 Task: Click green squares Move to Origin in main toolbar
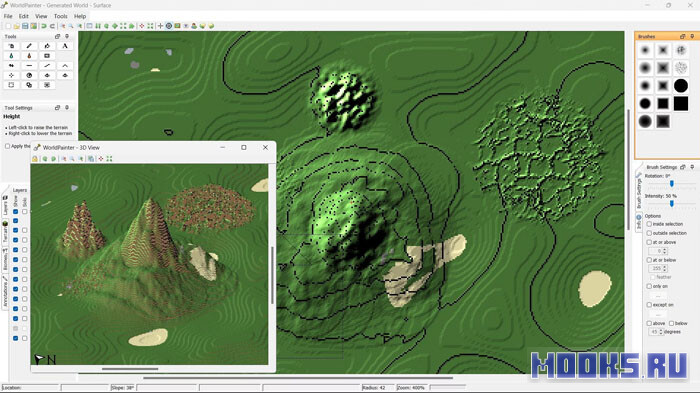[150, 26]
